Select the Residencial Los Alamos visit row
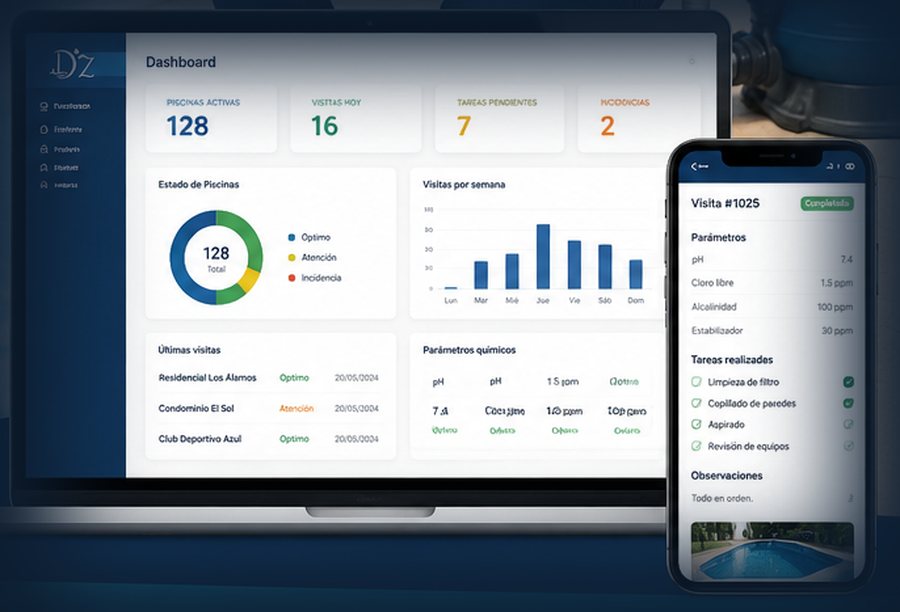This screenshot has height=612, width=900. (269, 378)
